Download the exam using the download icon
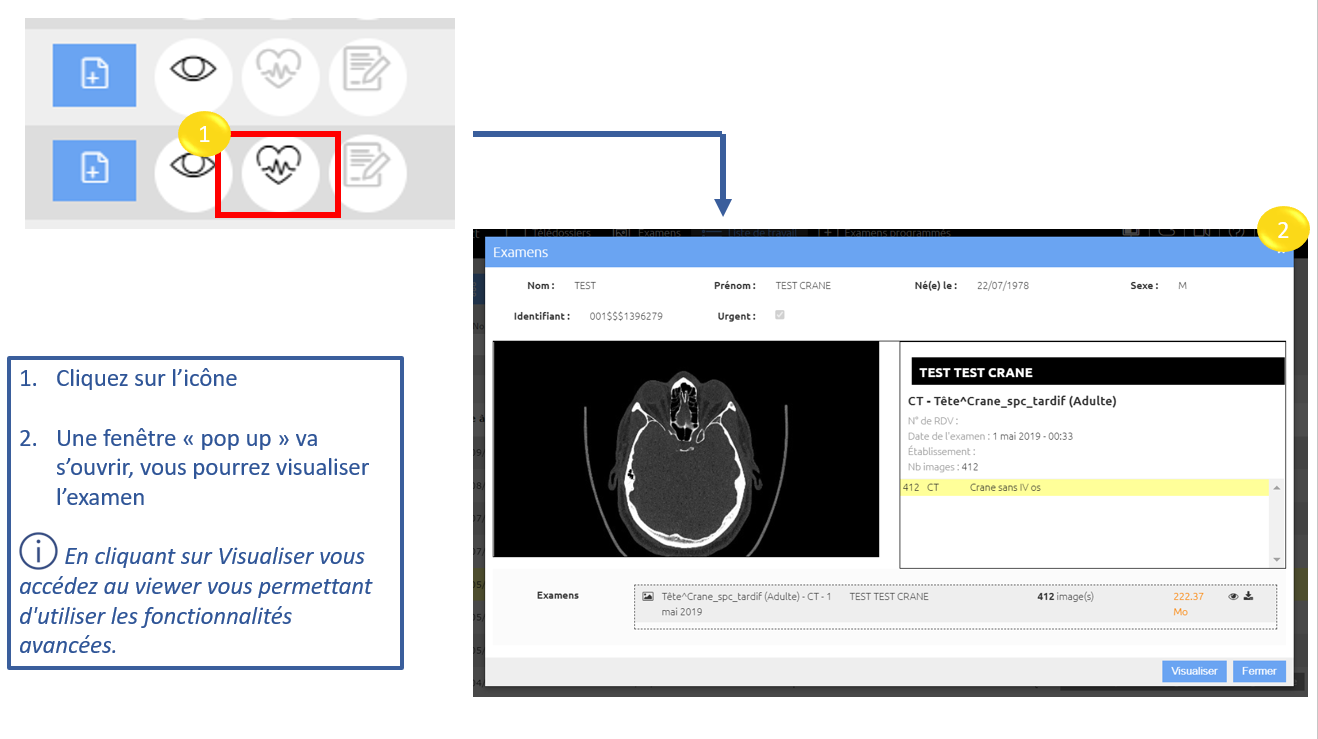Image resolution: width=1318 pixels, height=739 pixels. tap(1248, 596)
